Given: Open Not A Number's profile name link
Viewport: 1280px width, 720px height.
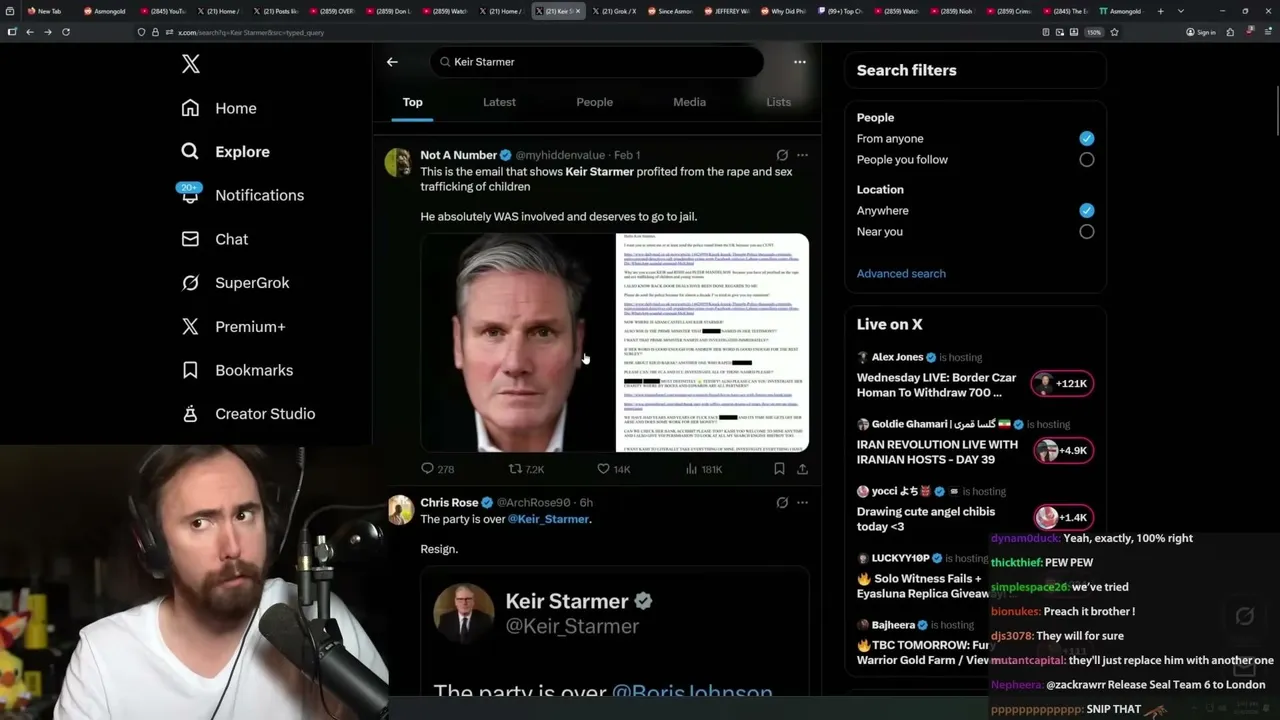Looking at the screenshot, I should (459, 155).
